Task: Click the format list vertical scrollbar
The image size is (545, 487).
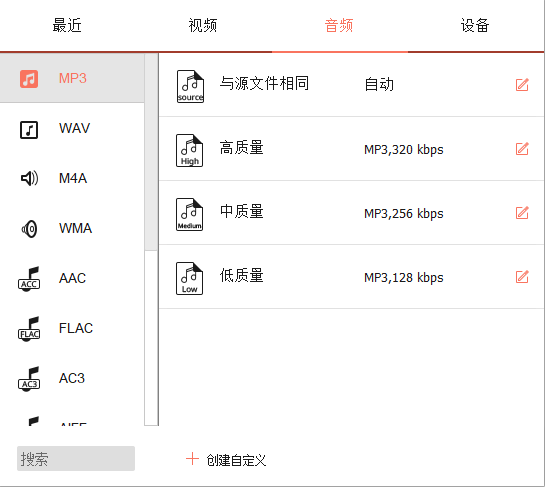Action: click(151, 152)
